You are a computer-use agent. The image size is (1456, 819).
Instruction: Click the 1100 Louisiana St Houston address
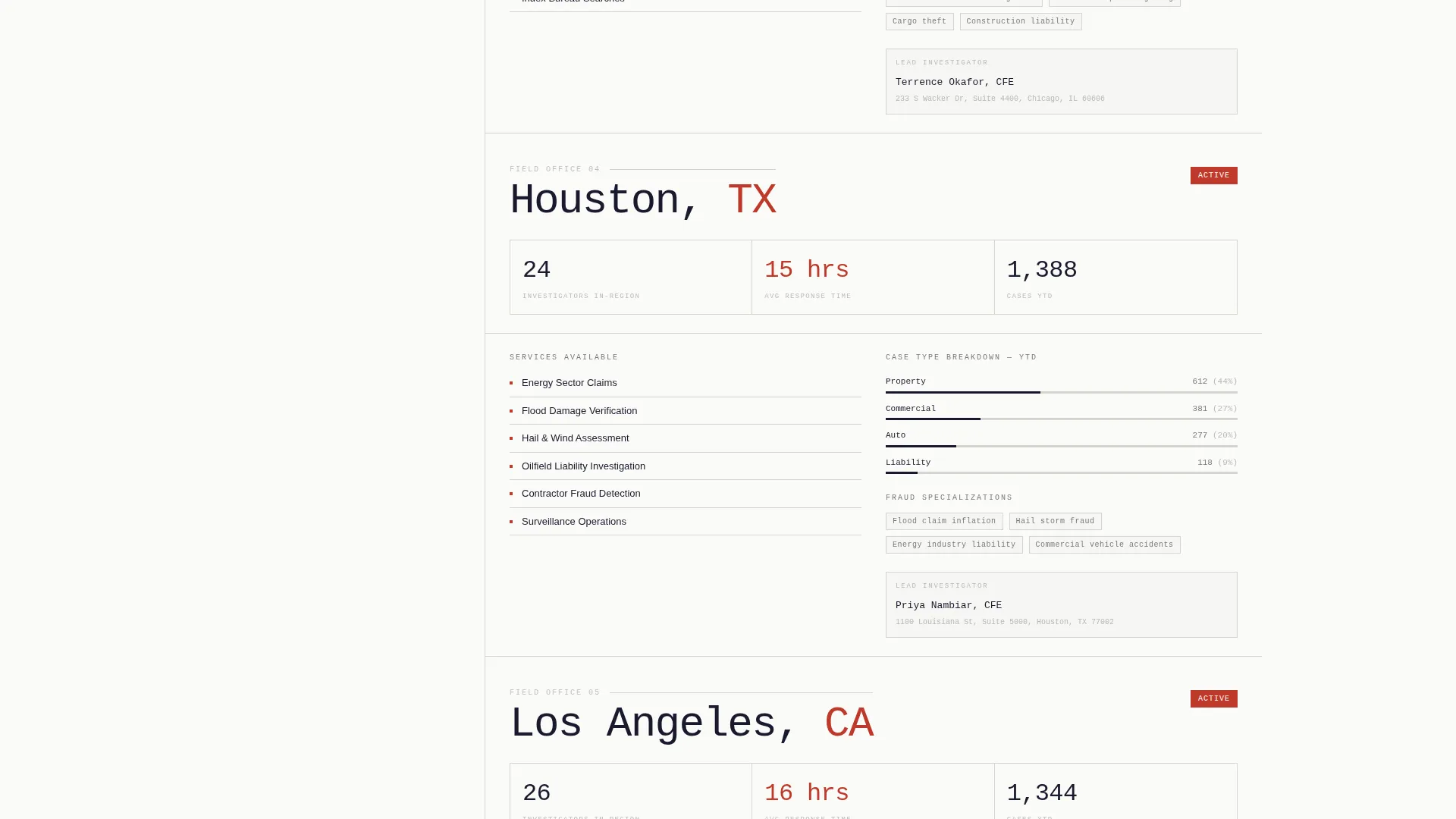[x=1005, y=622]
